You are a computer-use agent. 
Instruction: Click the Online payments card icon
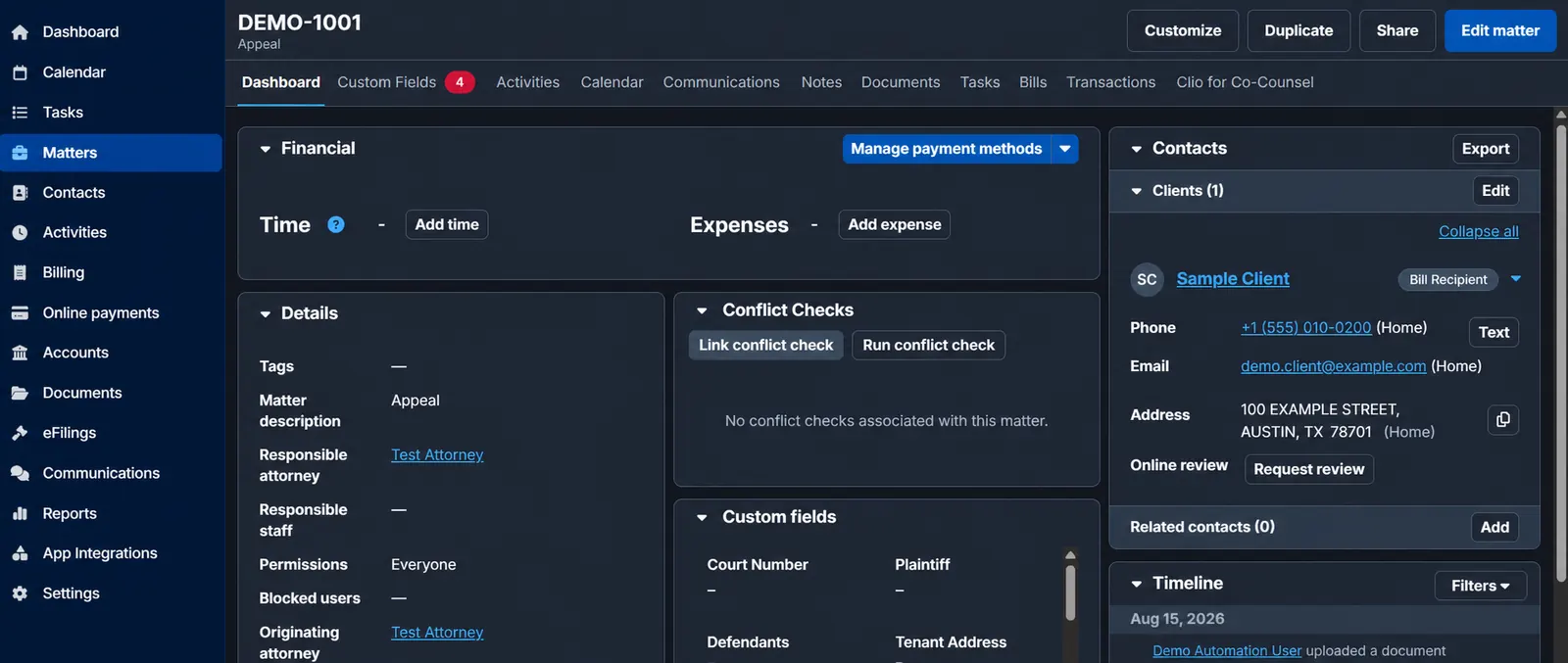click(x=20, y=313)
